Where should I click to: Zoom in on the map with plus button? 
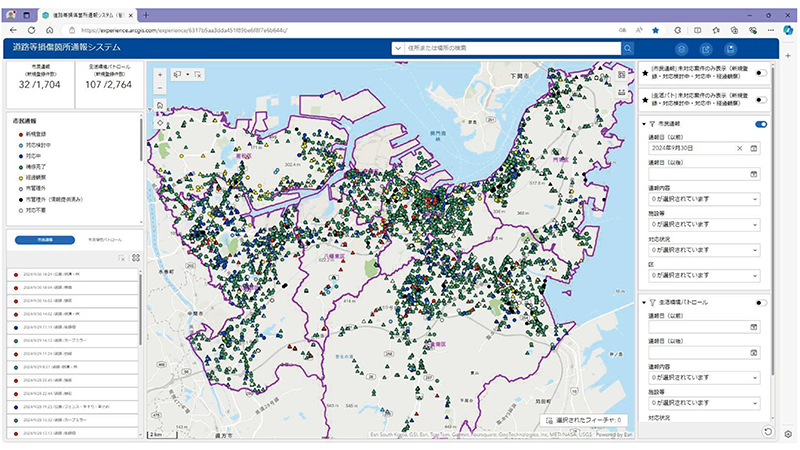pos(160,74)
